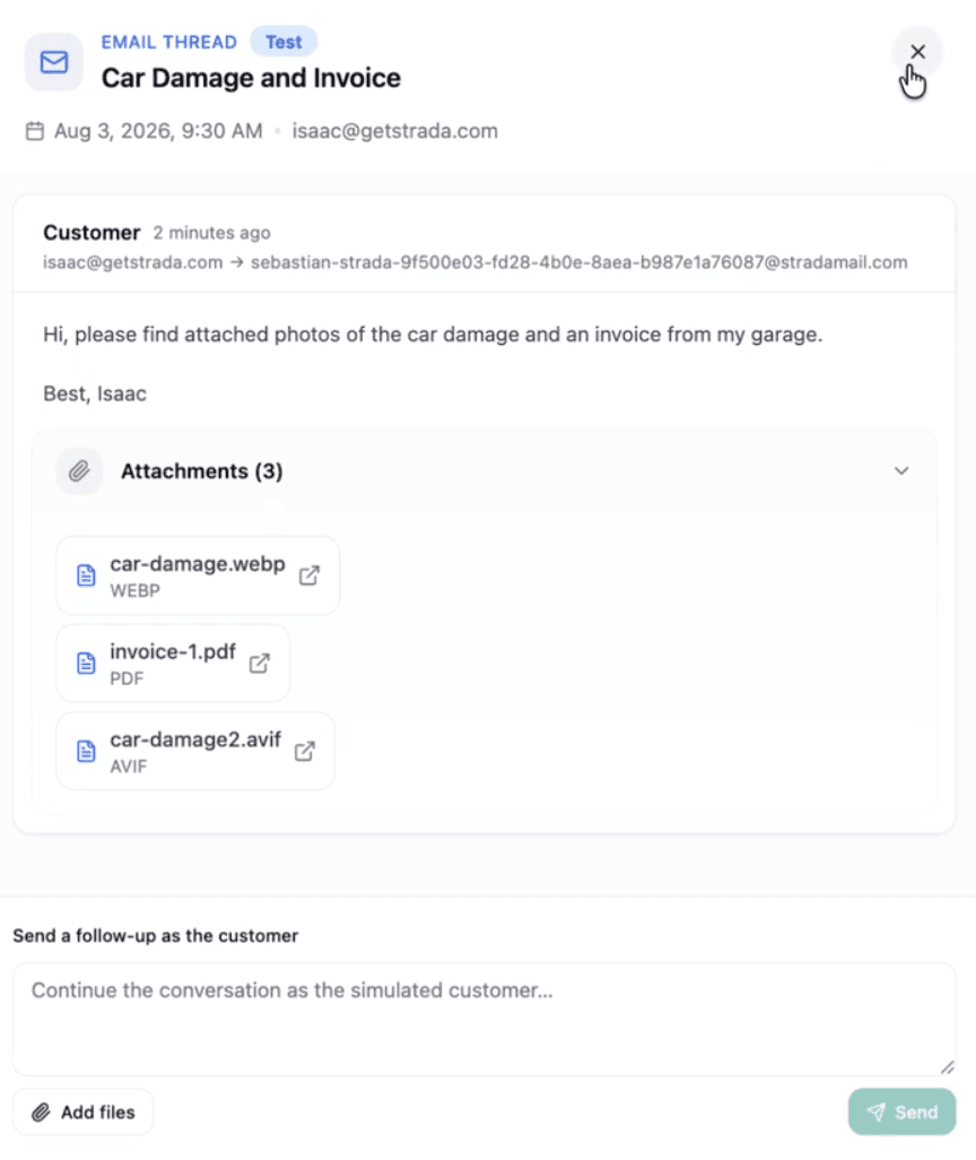This screenshot has height=1160, width=976.
Task: Focus the follow-up message text area
Action: pyautogui.click(x=484, y=1019)
